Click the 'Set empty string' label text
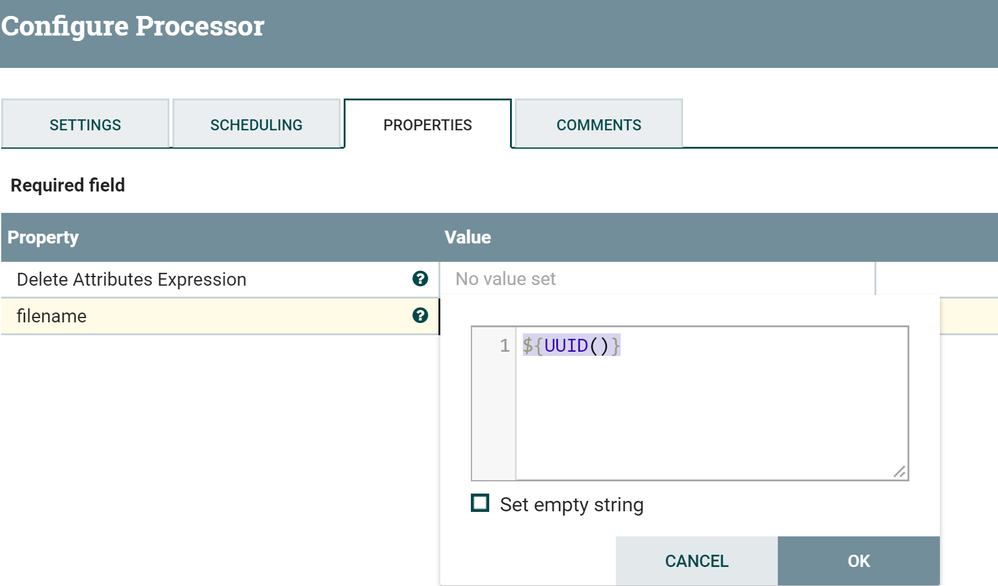The width and height of the screenshot is (998, 586). click(x=571, y=505)
